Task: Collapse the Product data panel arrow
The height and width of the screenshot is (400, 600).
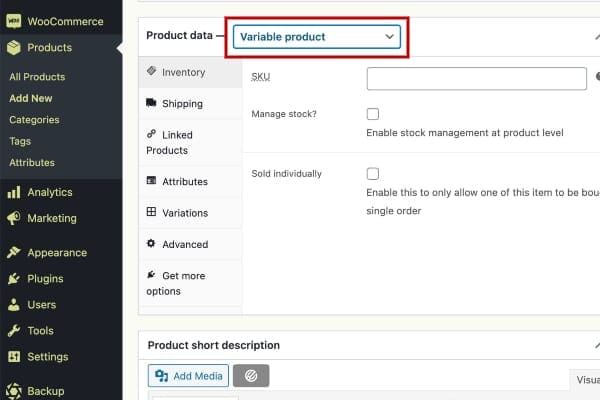Action: coord(596,36)
